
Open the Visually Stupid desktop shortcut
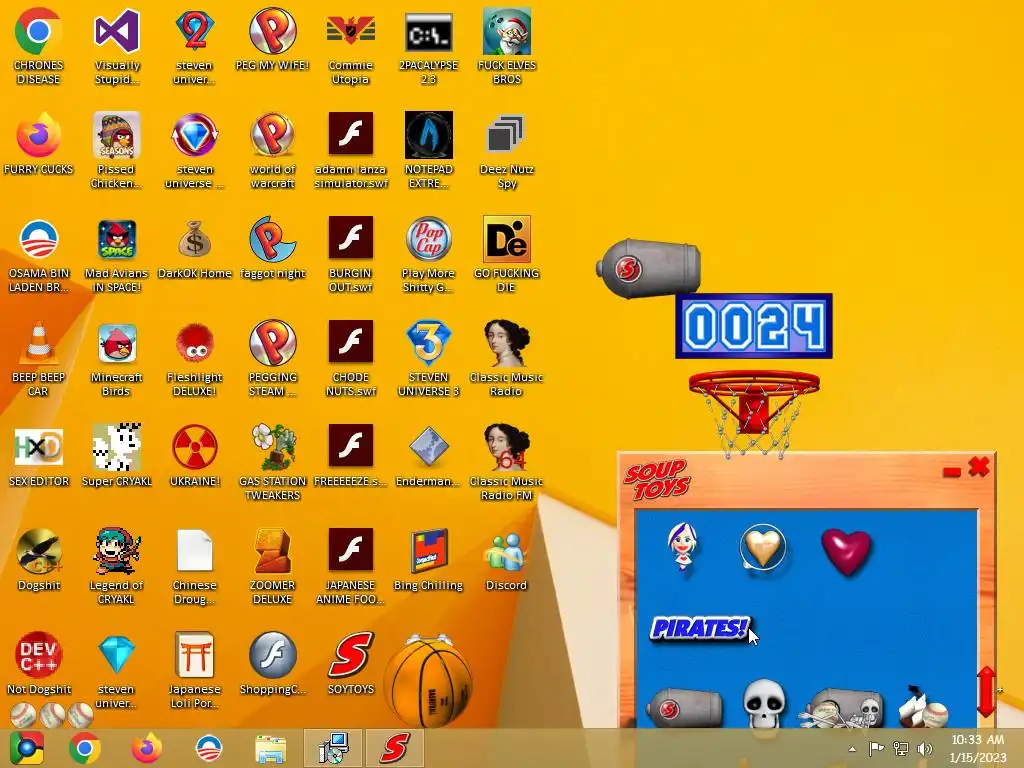pyautogui.click(x=116, y=46)
